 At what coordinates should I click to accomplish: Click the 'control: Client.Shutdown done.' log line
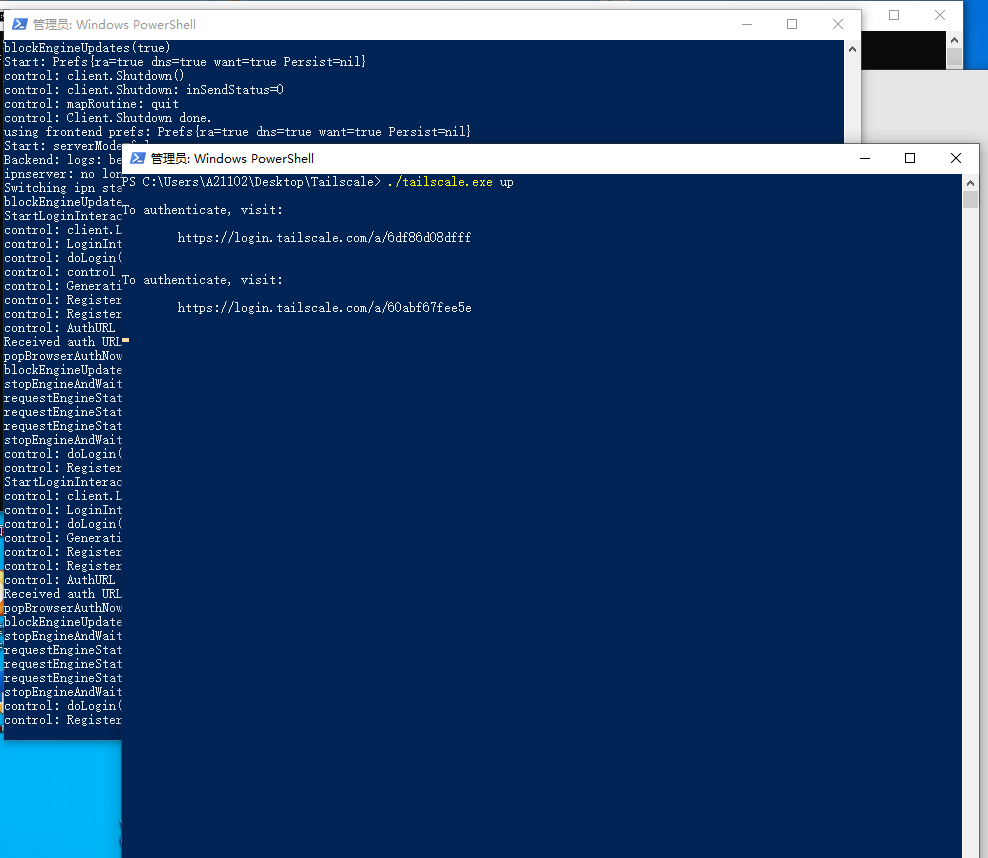pos(107,118)
